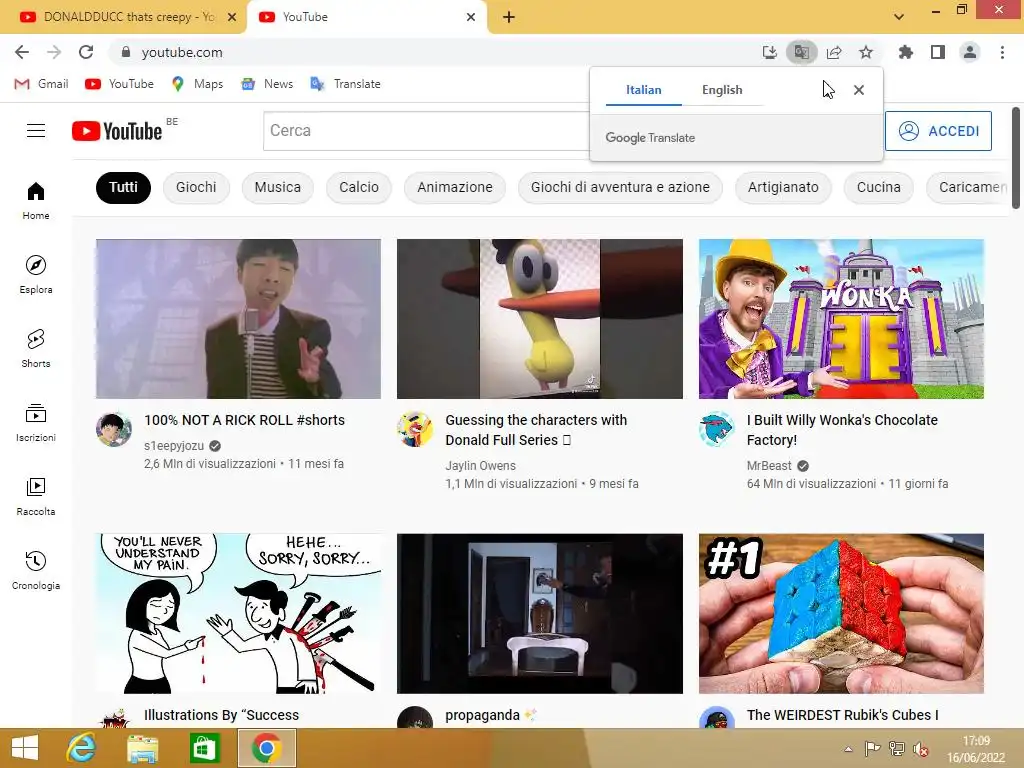Open the Windows Store from the taskbar
Image resolution: width=1024 pixels, height=768 pixels.
pos(204,748)
